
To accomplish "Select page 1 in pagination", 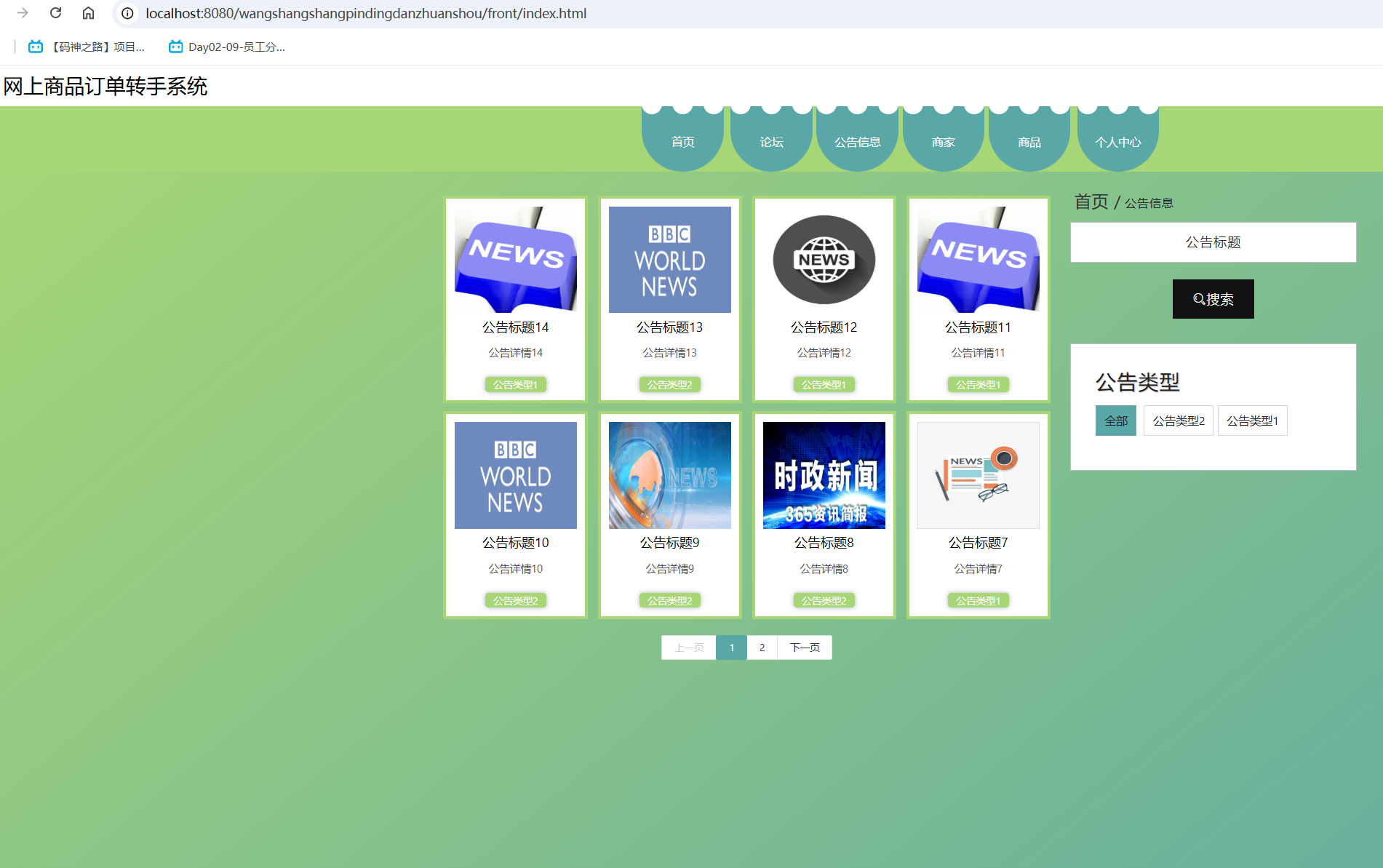I will (x=732, y=648).
